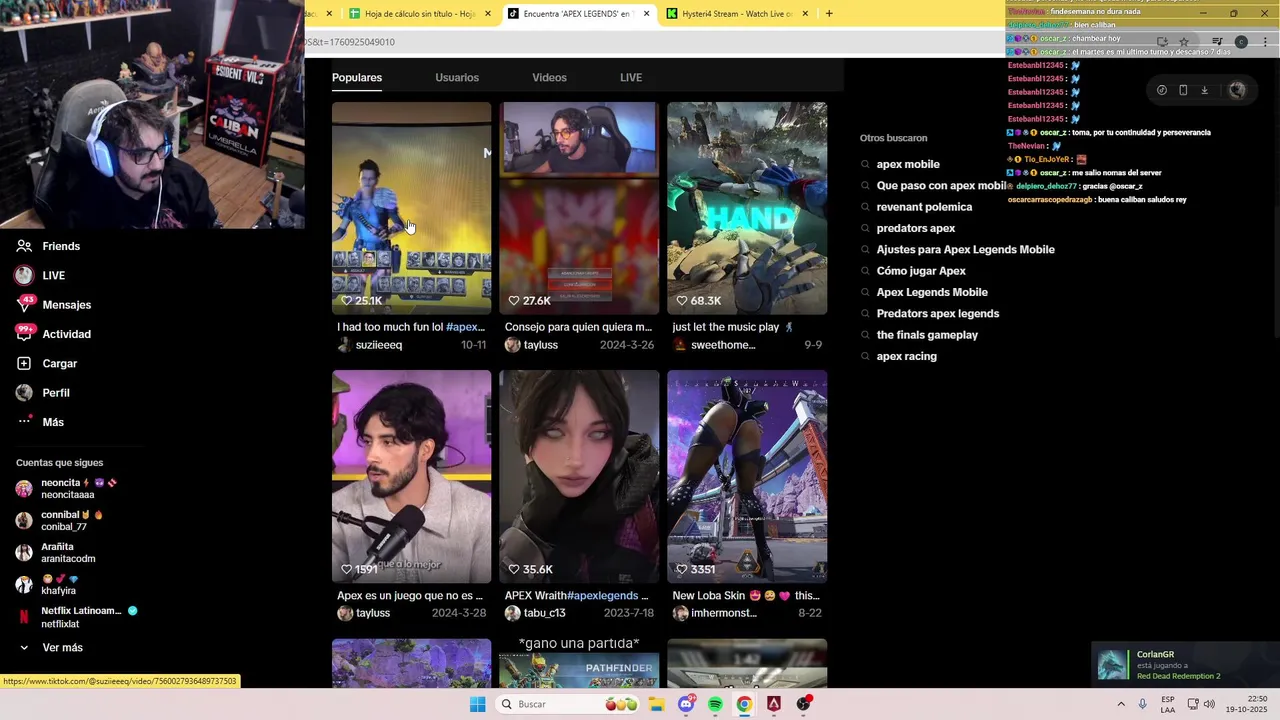Open Discord from the taskbar
This screenshot has height=720, width=1280.
(x=686, y=704)
